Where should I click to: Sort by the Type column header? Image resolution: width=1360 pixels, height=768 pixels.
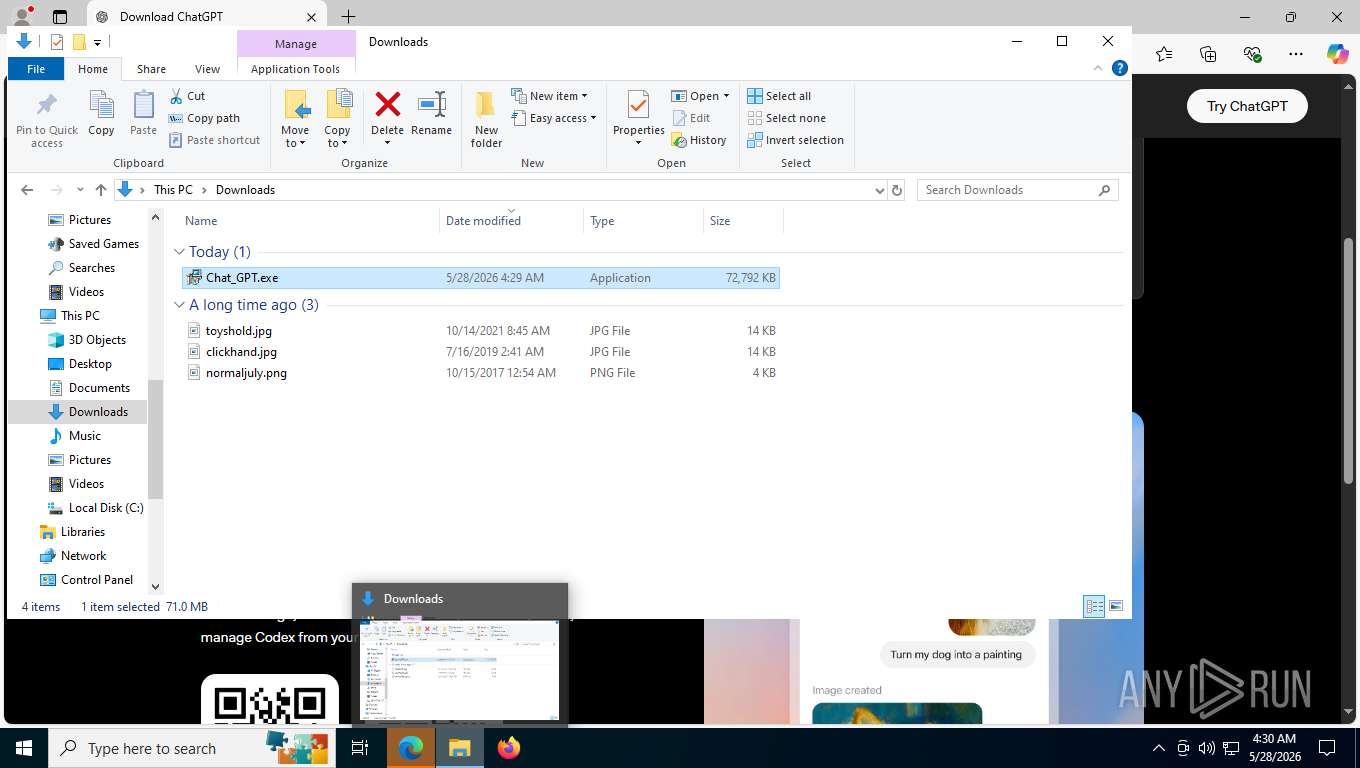pos(643,221)
